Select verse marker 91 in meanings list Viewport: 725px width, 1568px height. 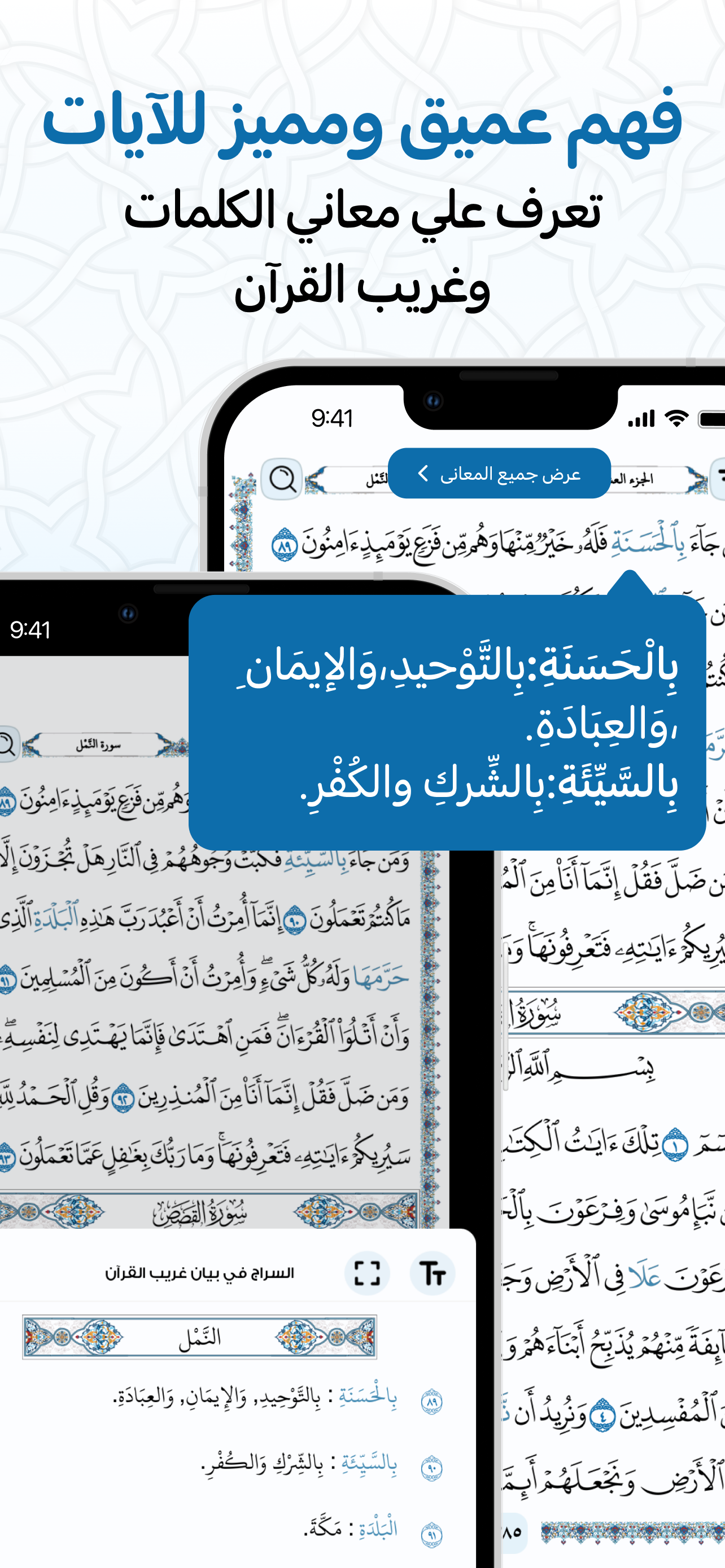(x=431, y=1534)
